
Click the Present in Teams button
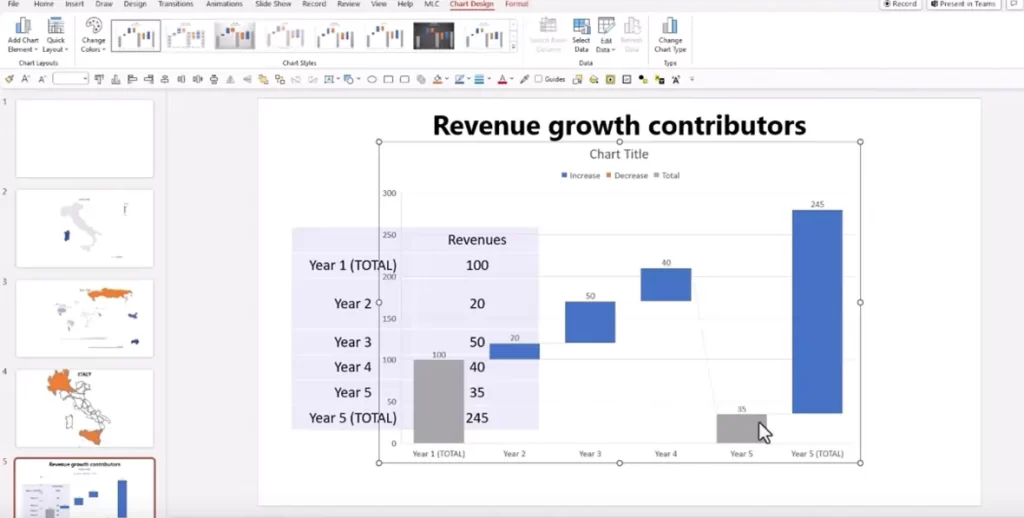pos(963,4)
